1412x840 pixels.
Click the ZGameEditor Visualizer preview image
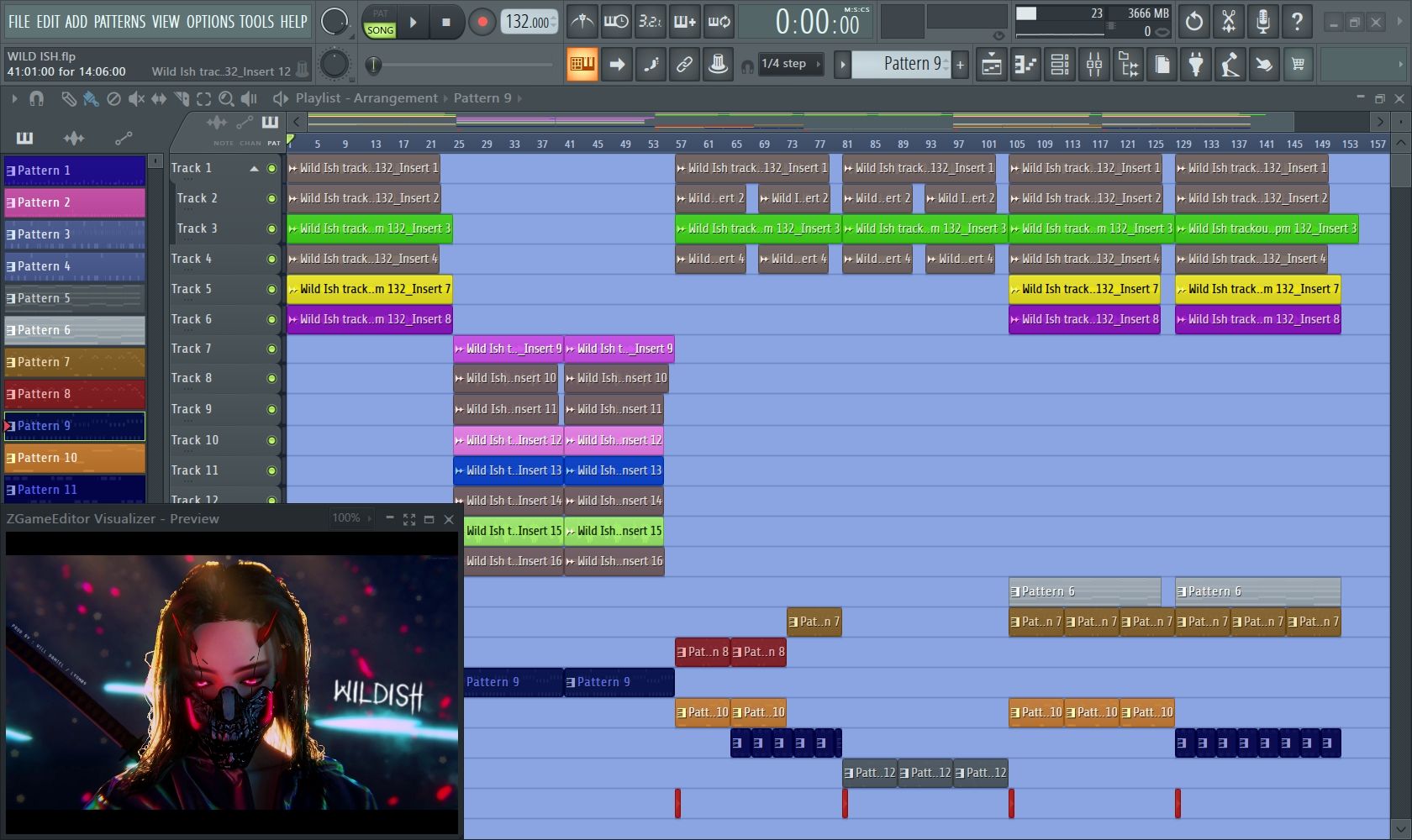click(232, 682)
